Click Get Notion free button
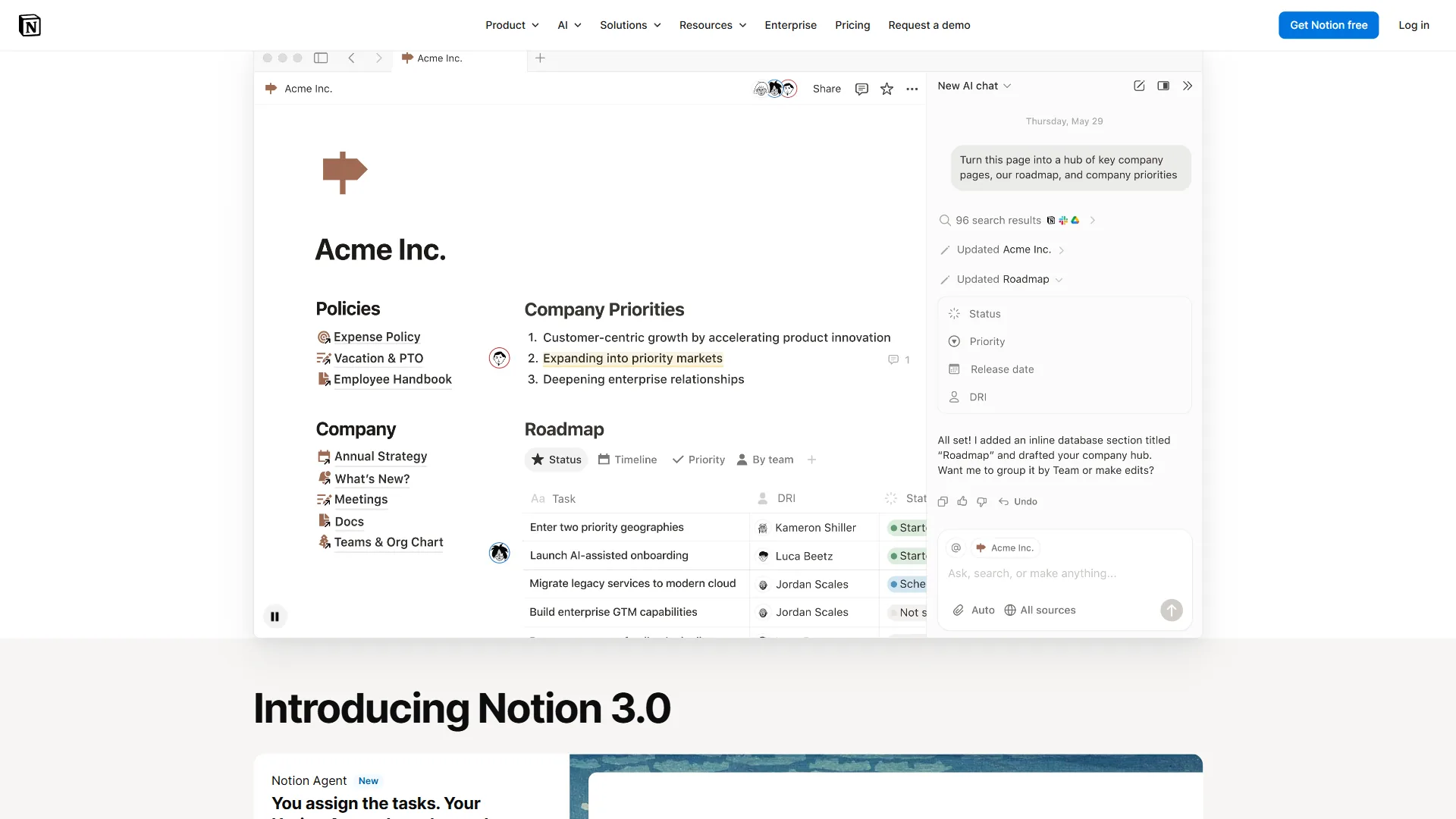 (1329, 25)
